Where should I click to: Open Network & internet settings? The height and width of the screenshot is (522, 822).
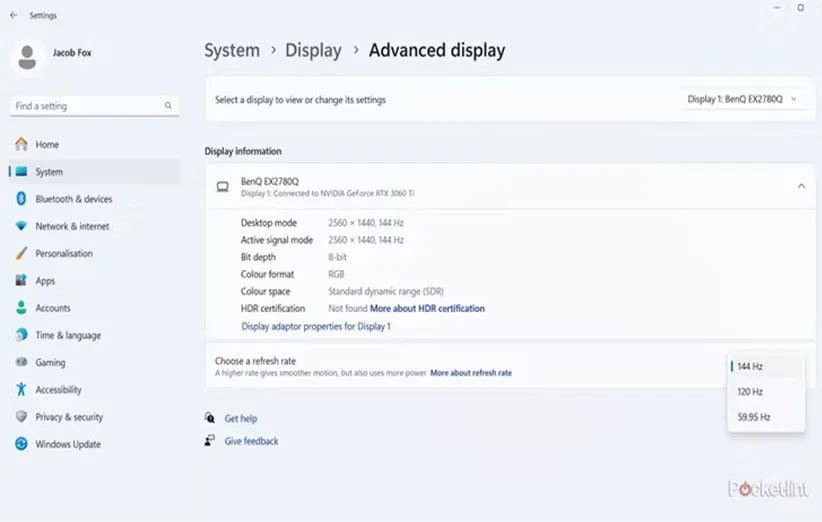pos(72,226)
